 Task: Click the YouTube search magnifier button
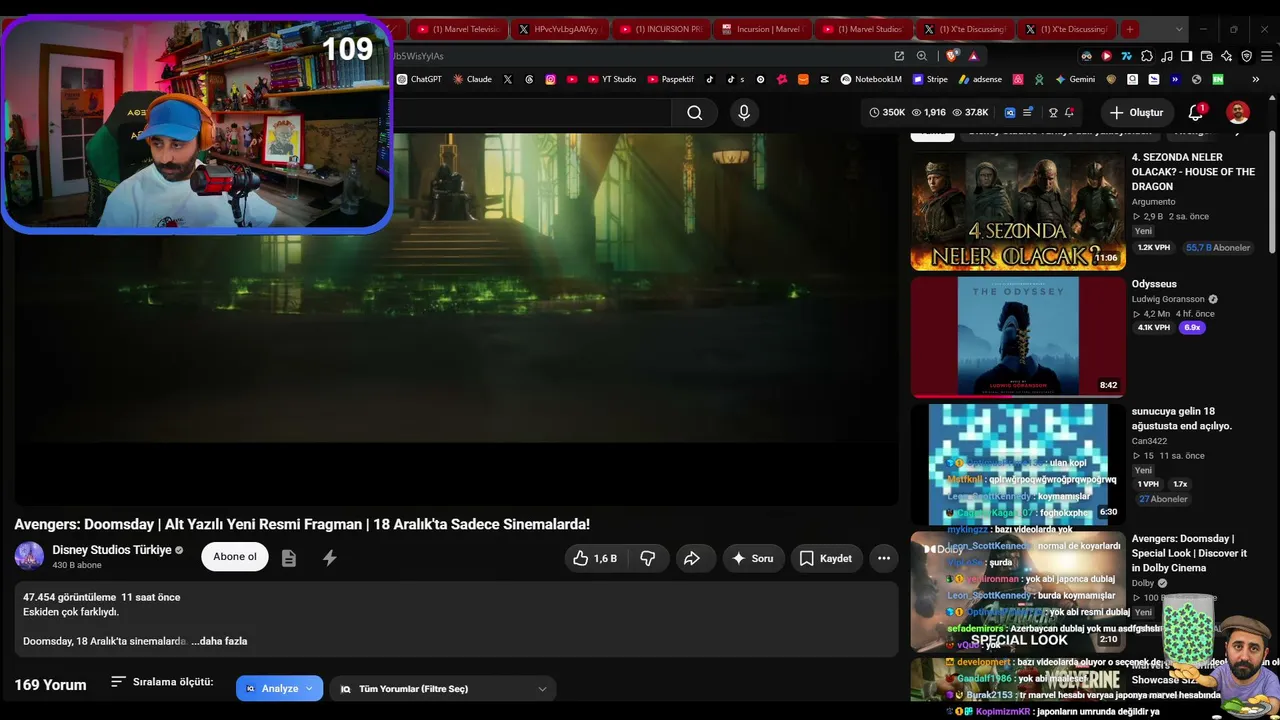point(695,113)
